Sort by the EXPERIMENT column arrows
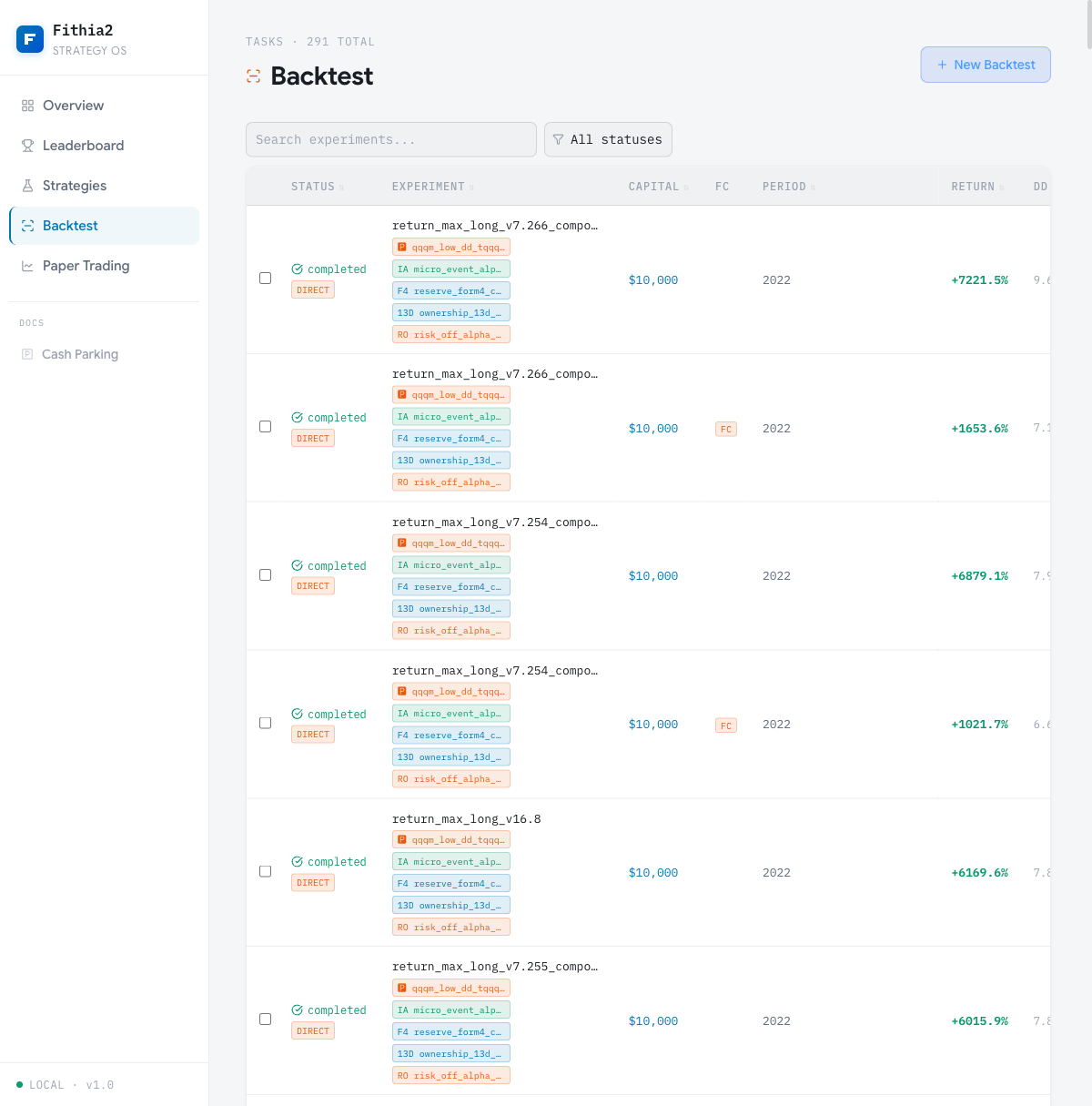 coord(471,188)
